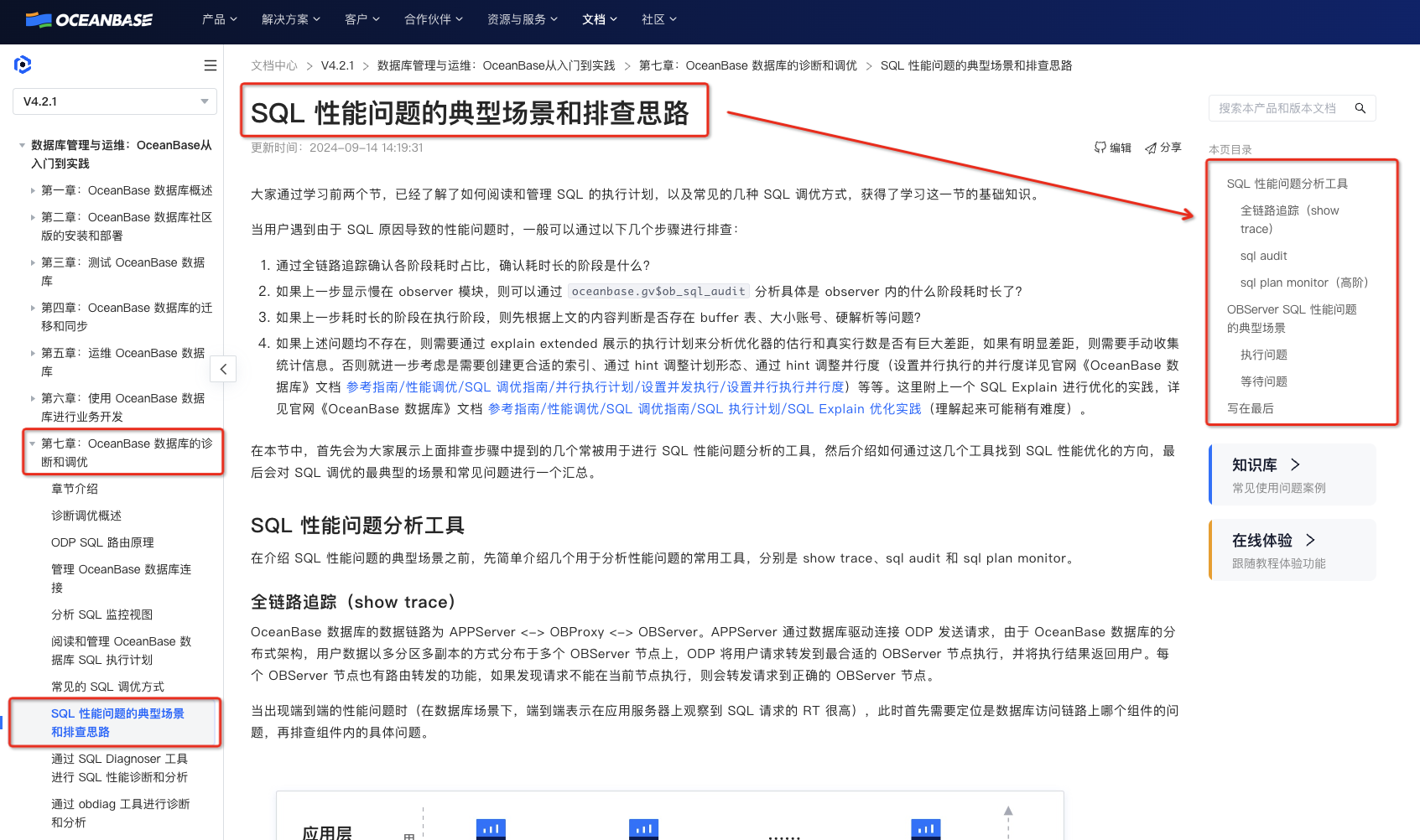Select 章节介绍 in the sidebar
This screenshot has height=840, width=1420.
74,488
